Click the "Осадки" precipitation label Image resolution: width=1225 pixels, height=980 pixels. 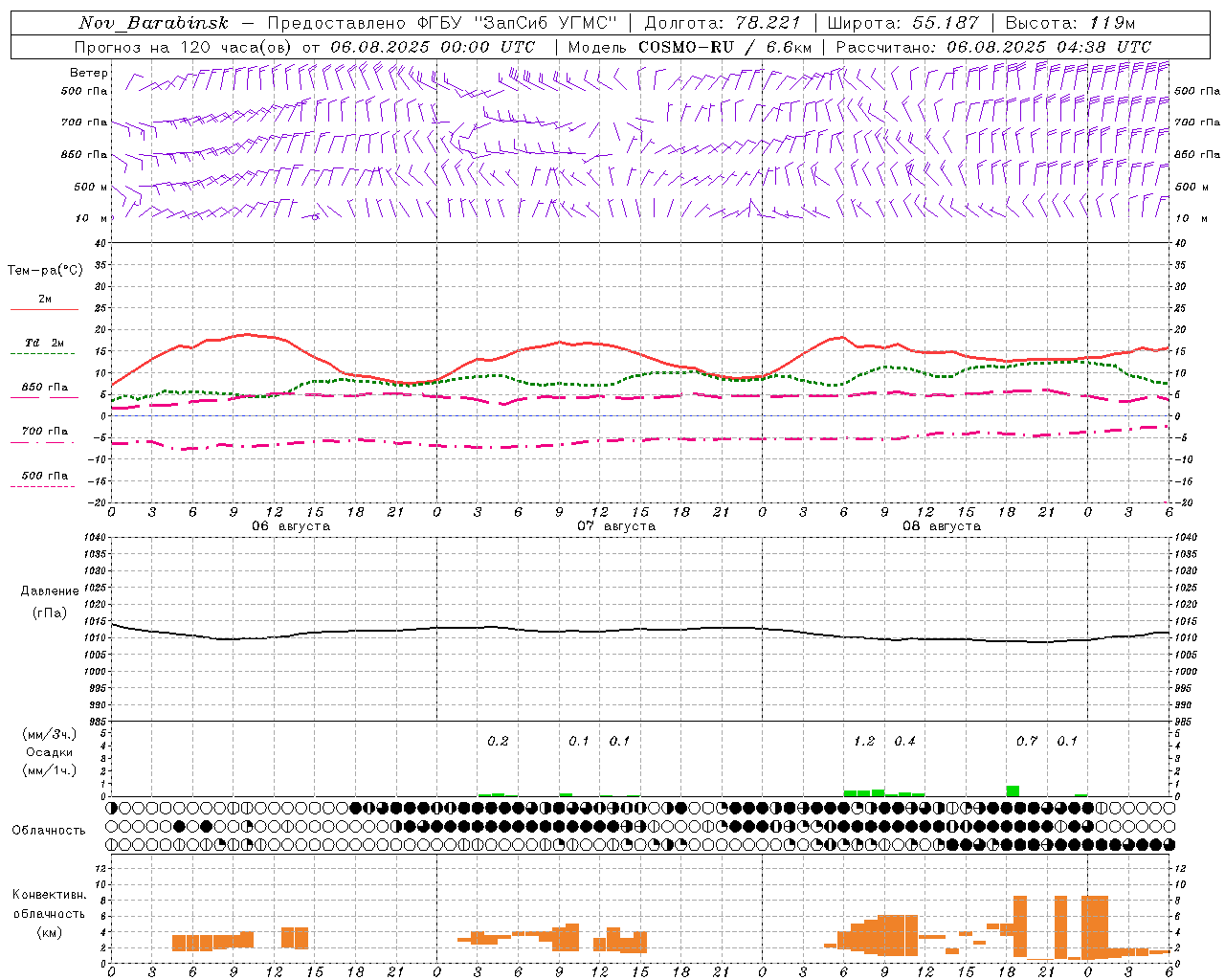pyautogui.click(x=50, y=753)
